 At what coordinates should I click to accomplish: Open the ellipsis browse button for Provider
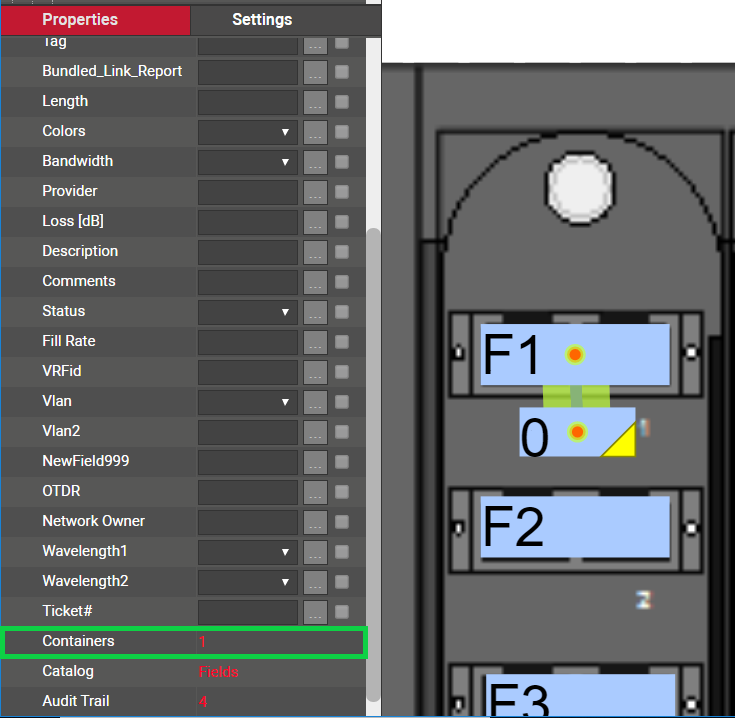(315, 192)
